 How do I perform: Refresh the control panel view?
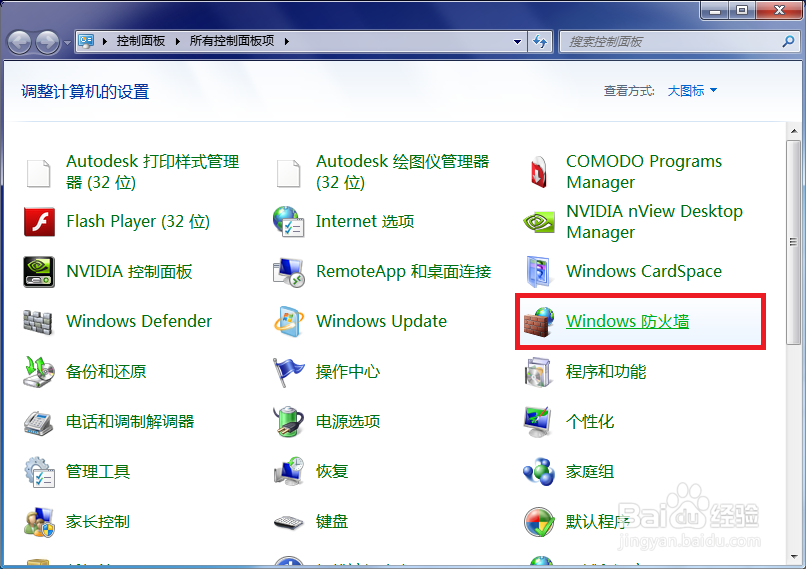tap(540, 42)
